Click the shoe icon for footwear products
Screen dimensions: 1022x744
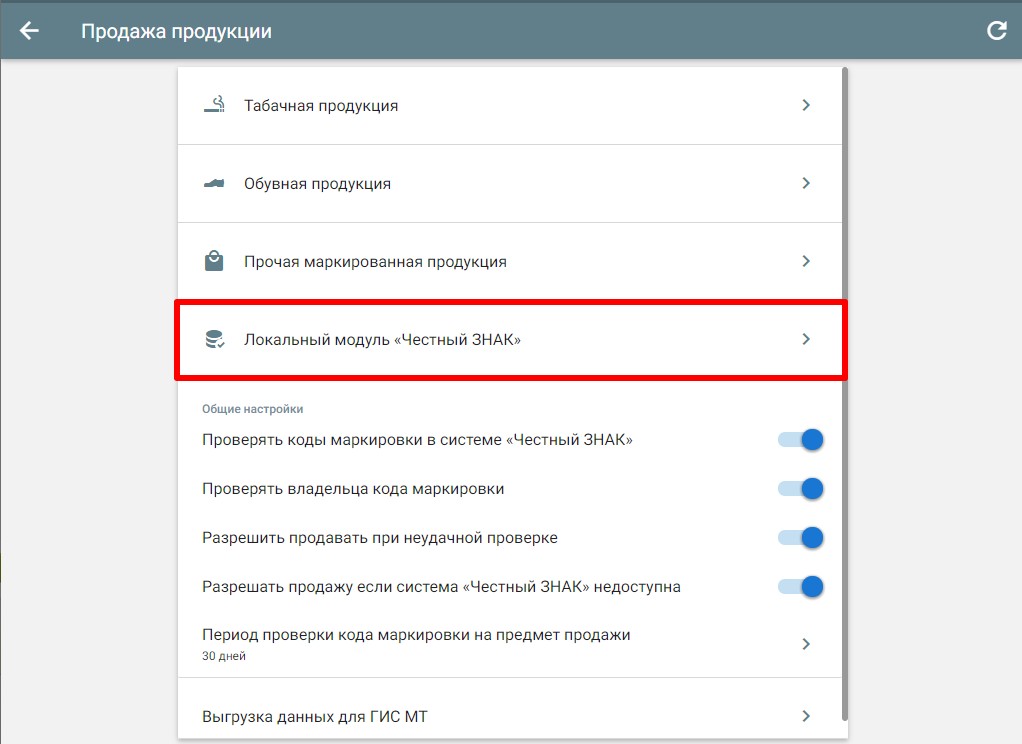[x=214, y=184]
